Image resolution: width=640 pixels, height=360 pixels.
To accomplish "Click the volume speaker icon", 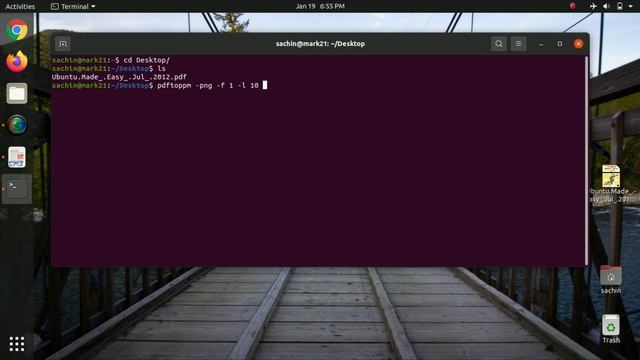I will (x=607, y=6).
